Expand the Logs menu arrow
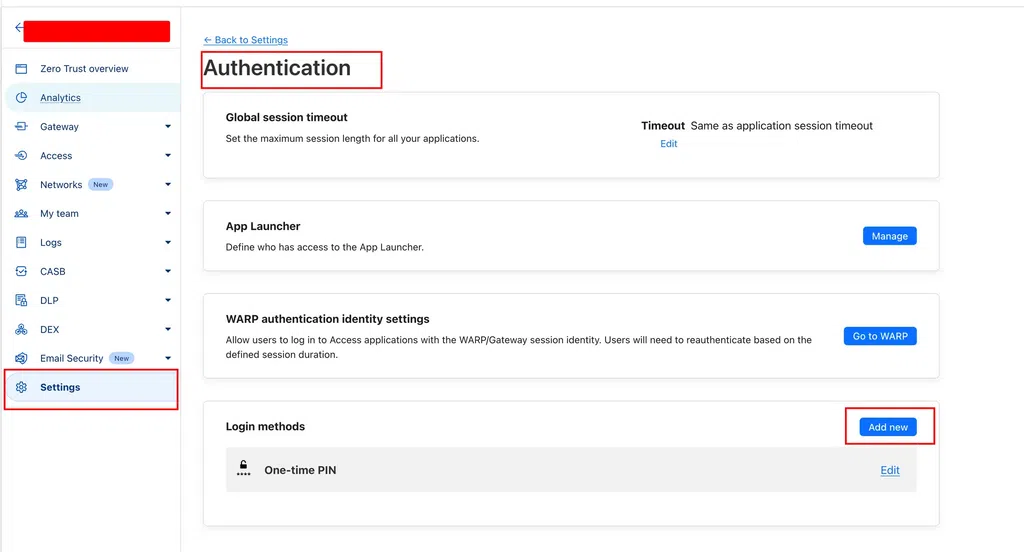This screenshot has height=552, width=1024. pyautogui.click(x=168, y=242)
